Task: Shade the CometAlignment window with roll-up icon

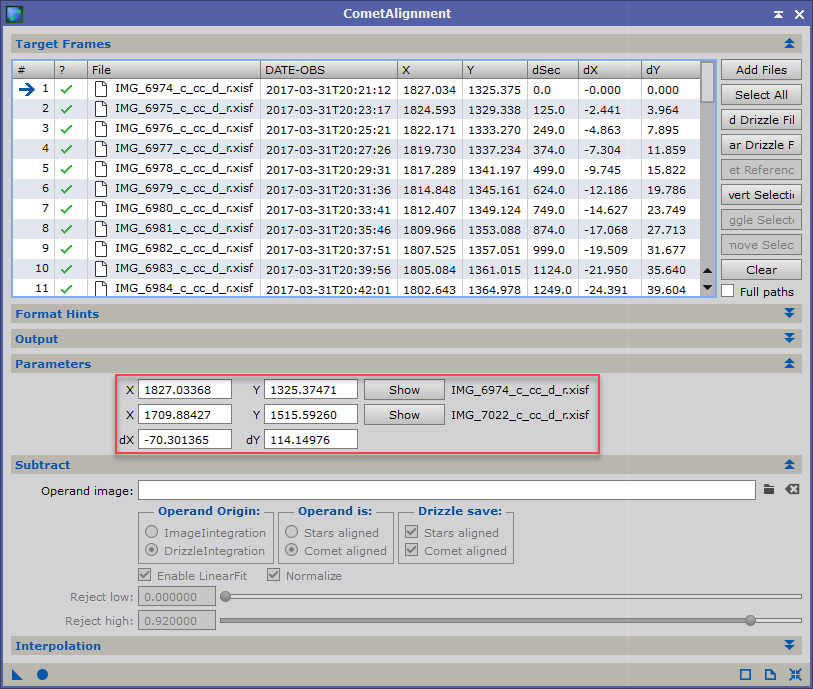Action: [x=778, y=15]
